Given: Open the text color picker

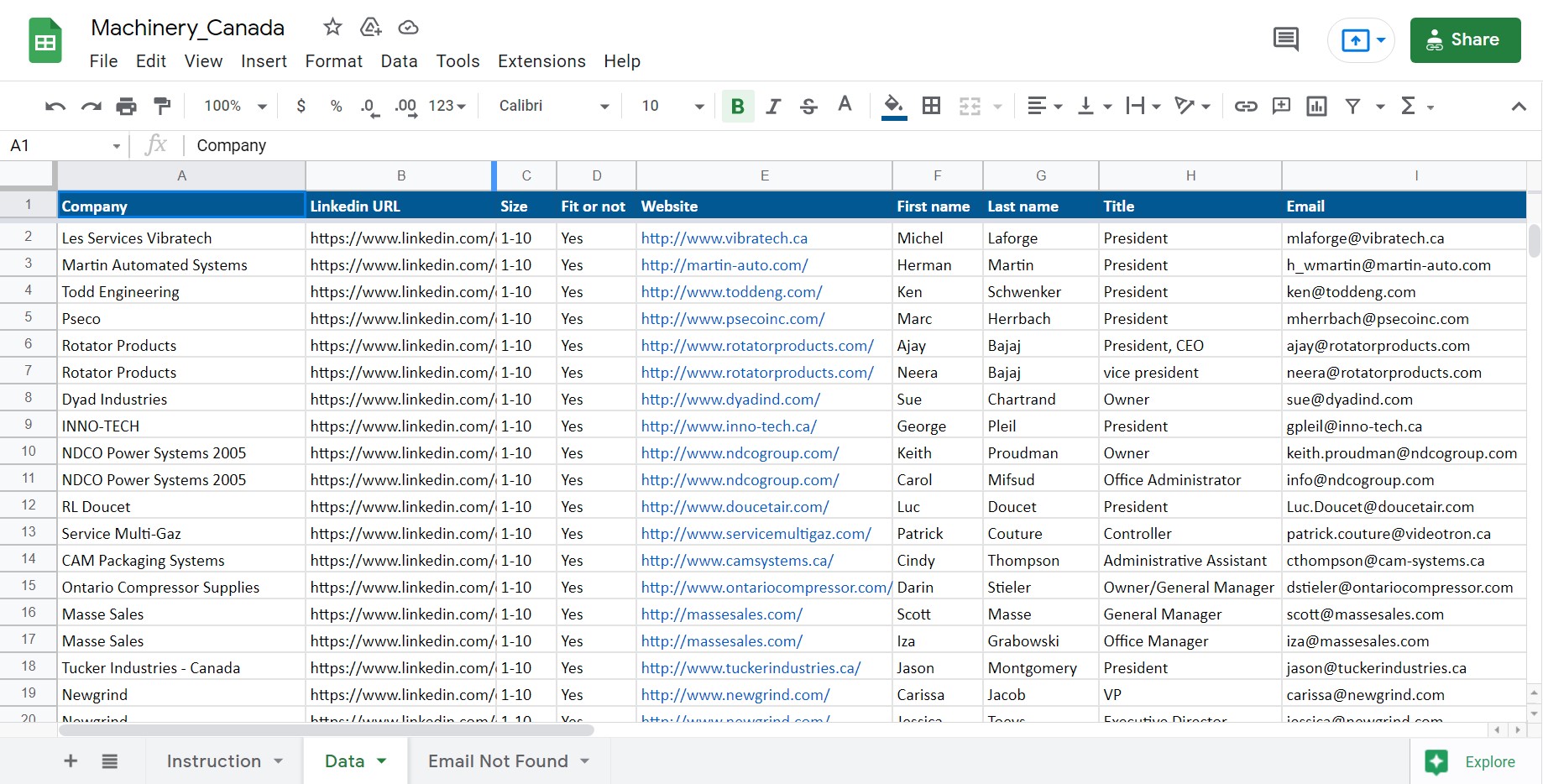Looking at the screenshot, I should pos(845,105).
